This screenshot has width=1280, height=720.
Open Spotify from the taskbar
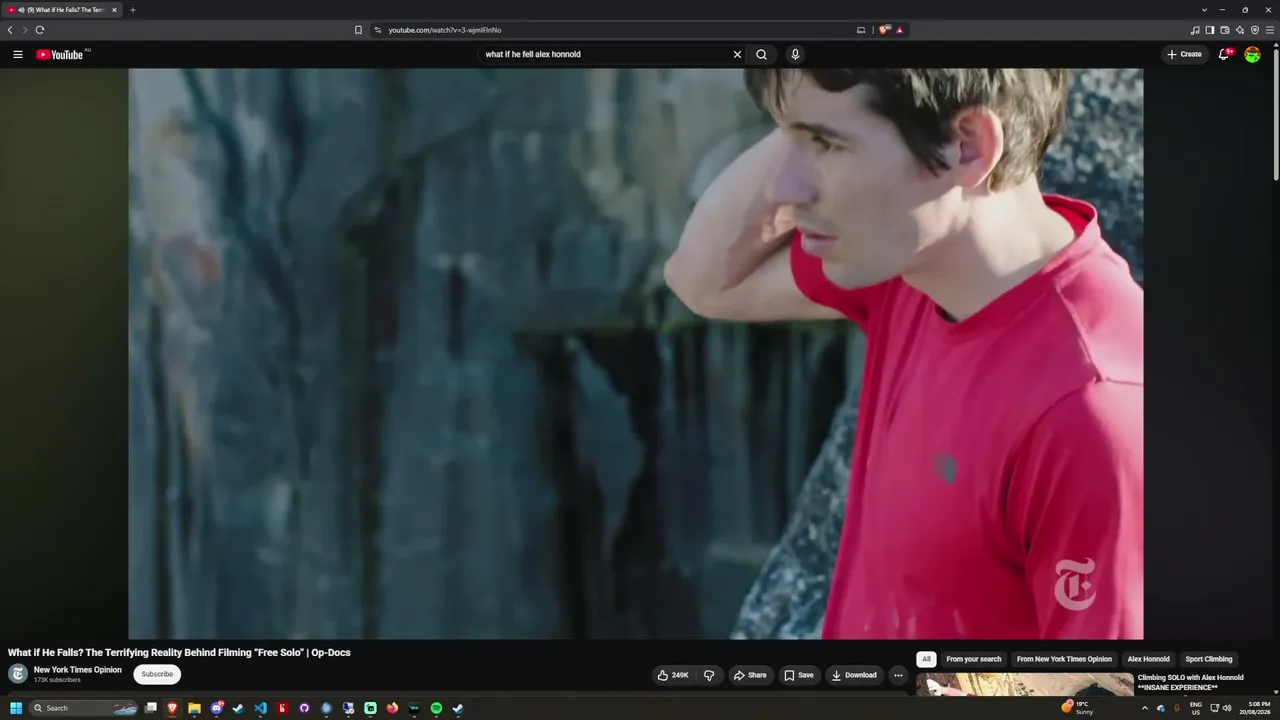(436, 708)
